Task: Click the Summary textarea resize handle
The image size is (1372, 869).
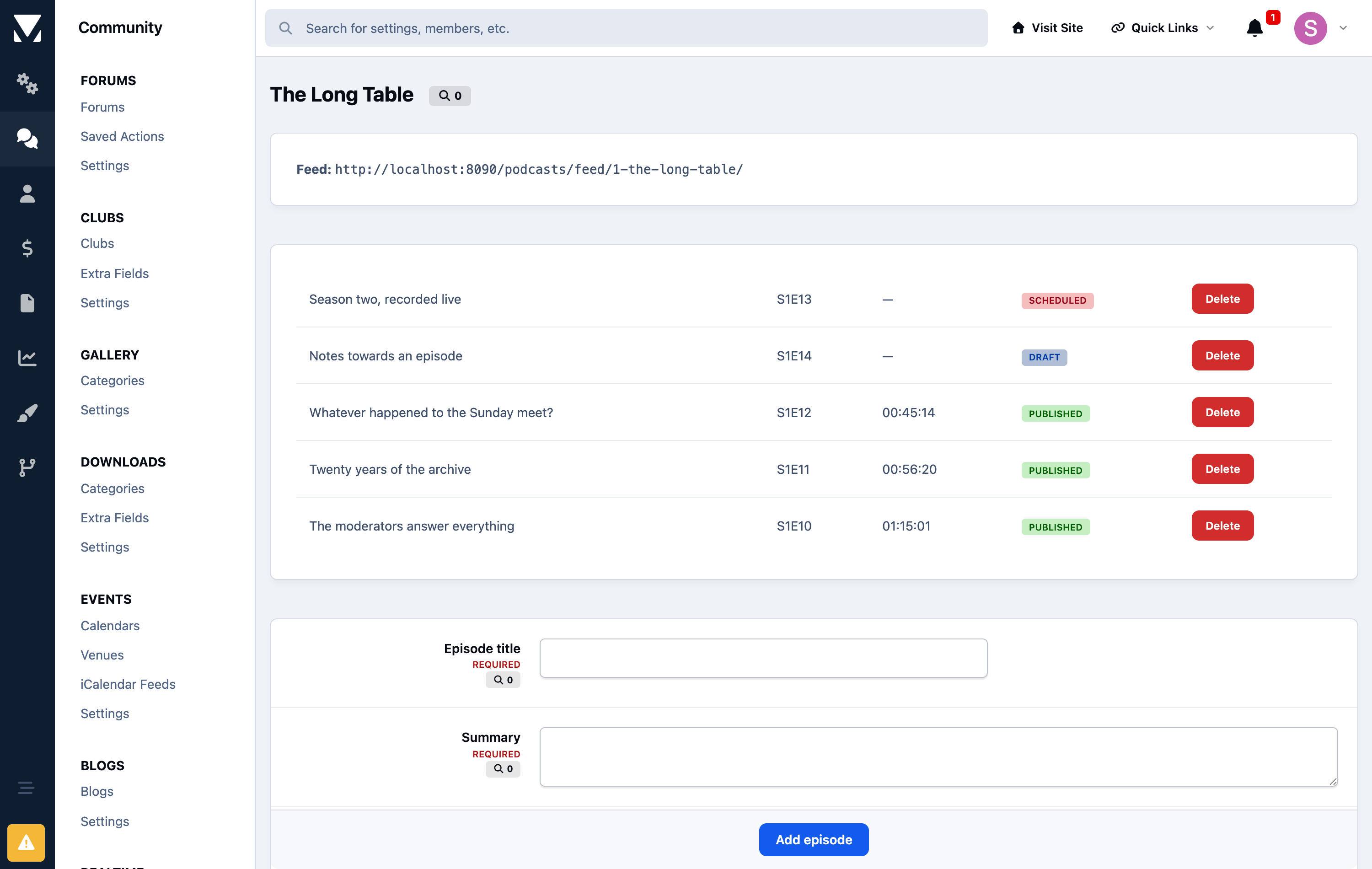Action: (1333, 781)
